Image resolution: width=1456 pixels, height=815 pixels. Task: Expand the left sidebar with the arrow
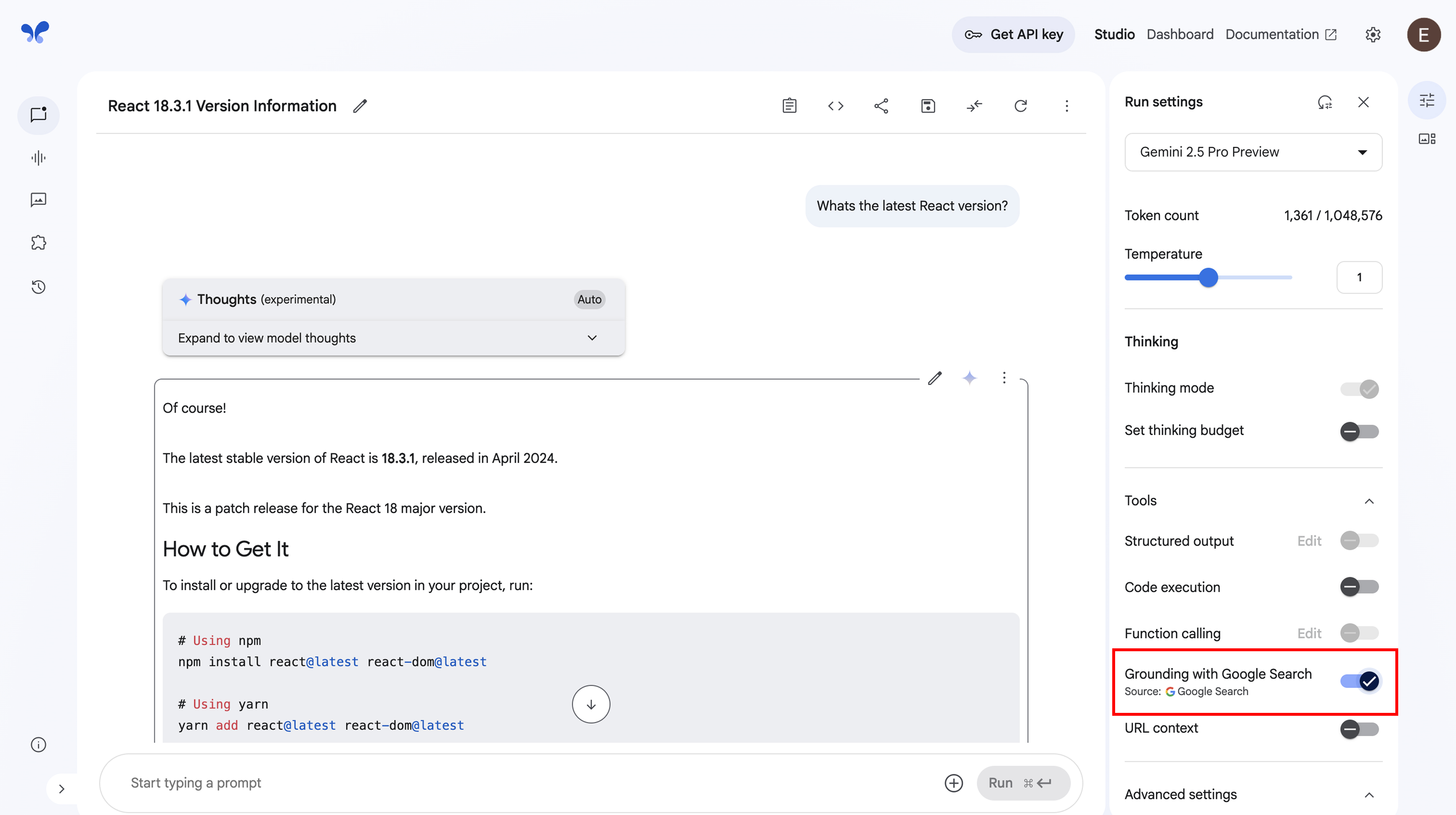(x=62, y=789)
